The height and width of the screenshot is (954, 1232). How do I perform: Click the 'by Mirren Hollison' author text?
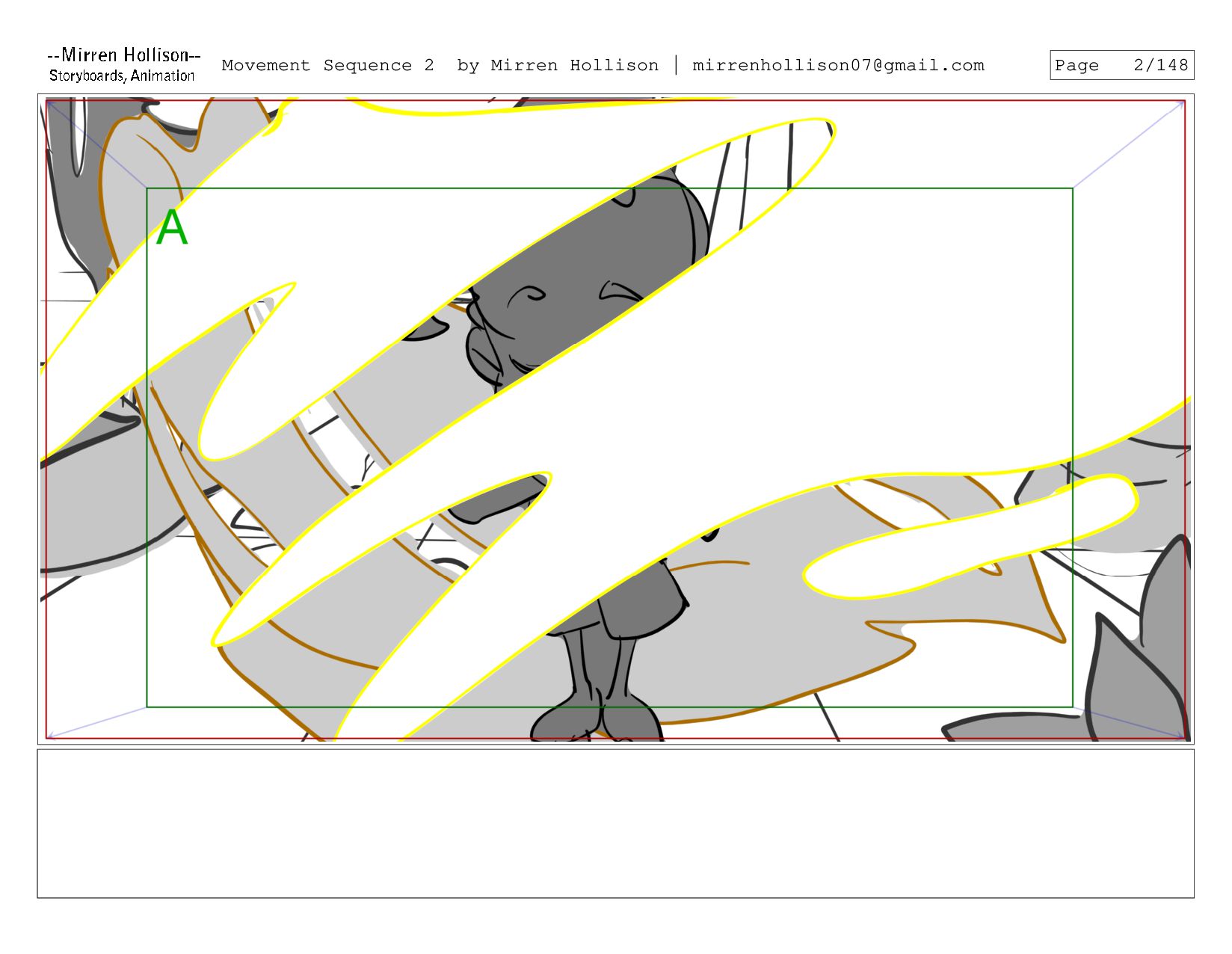tap(558, 65)
